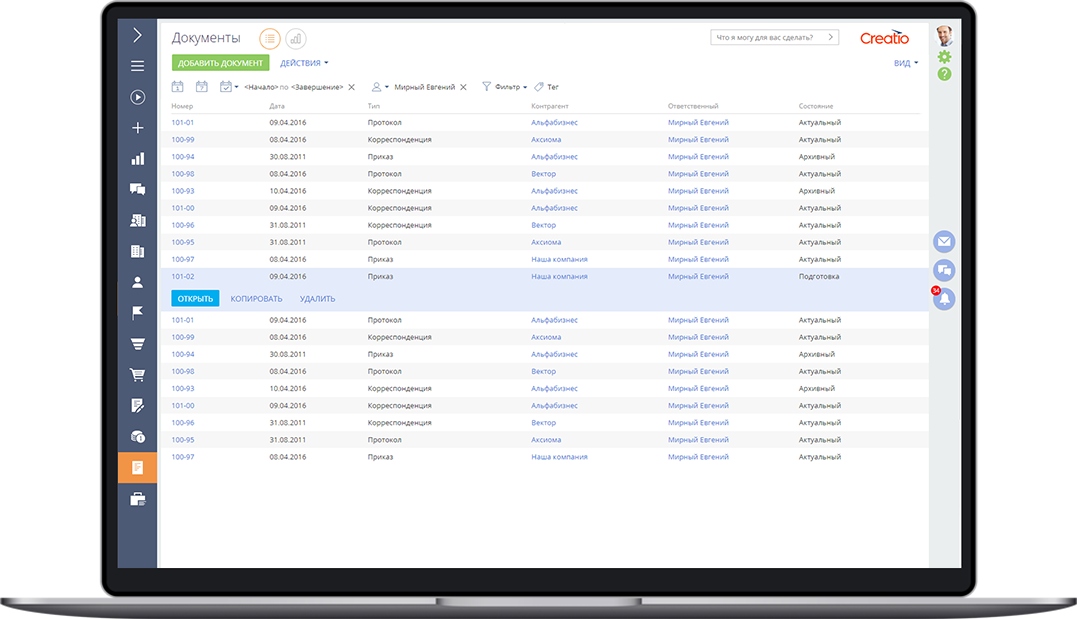1077x619 pixels.
Task: Click the Creatio logo
Action: tap(884, 38)
